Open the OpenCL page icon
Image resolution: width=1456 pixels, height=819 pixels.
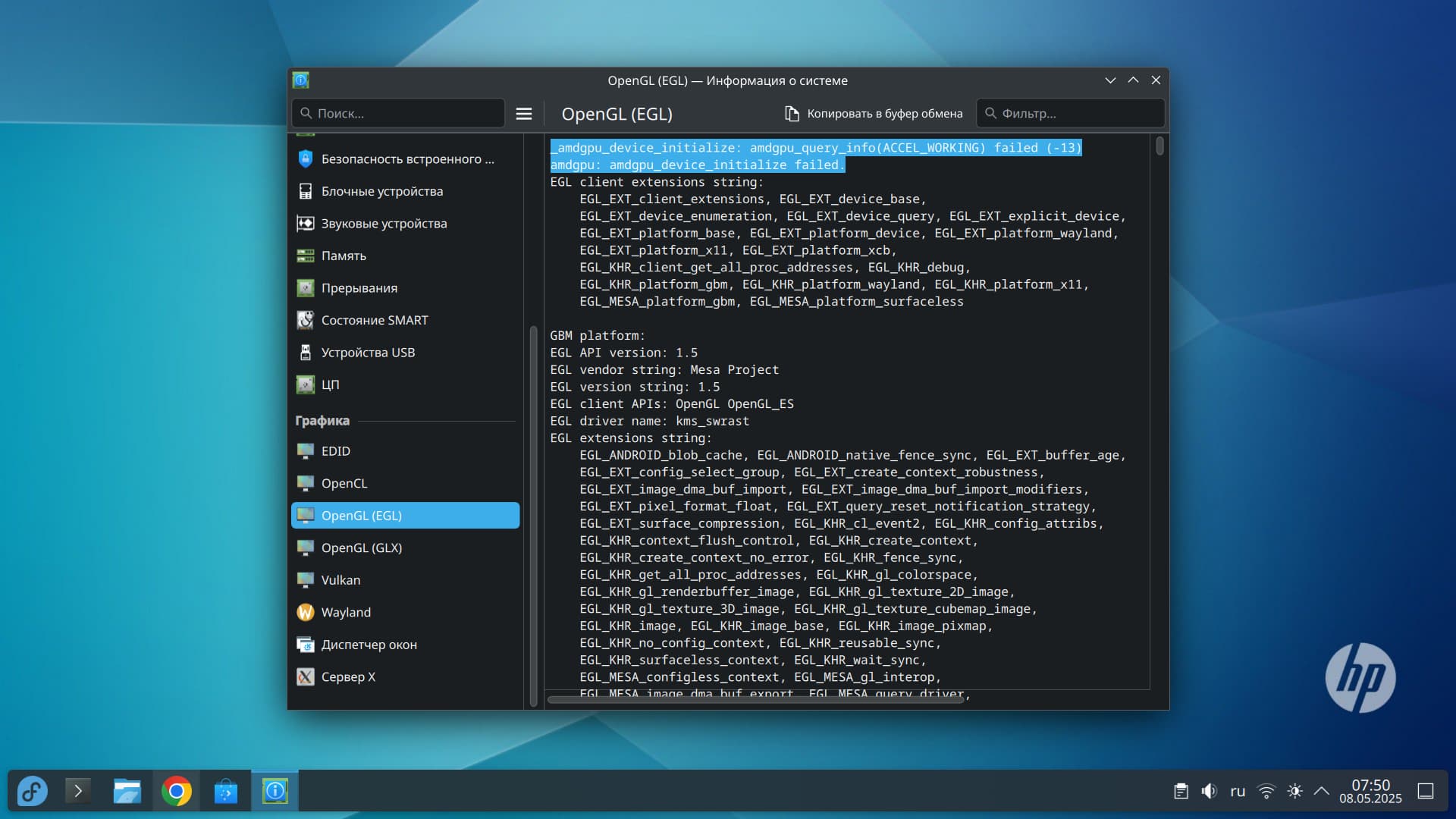[306, 483]
